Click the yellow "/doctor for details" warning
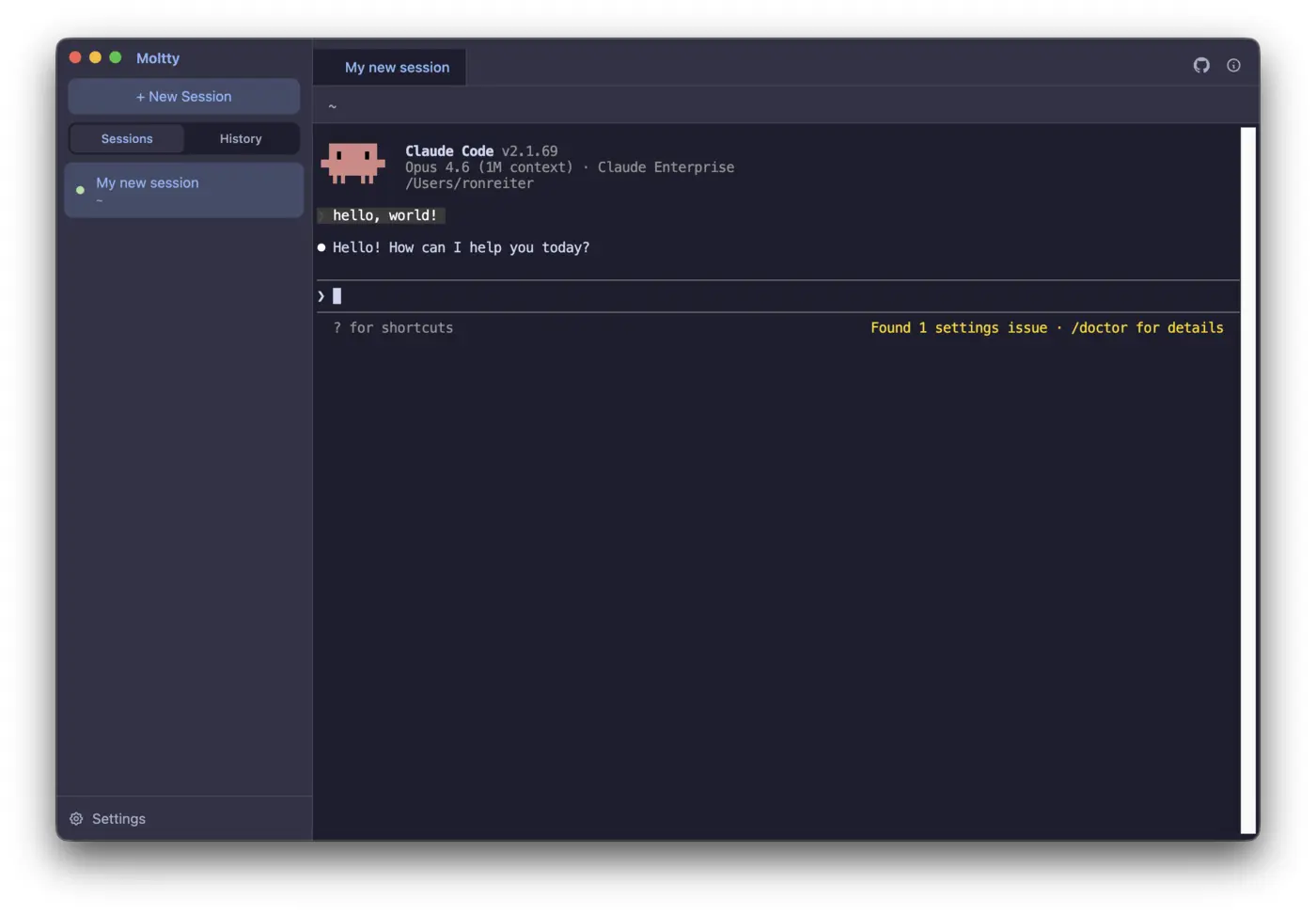This screenshot has width=1316, height=915. [1146, 328]
